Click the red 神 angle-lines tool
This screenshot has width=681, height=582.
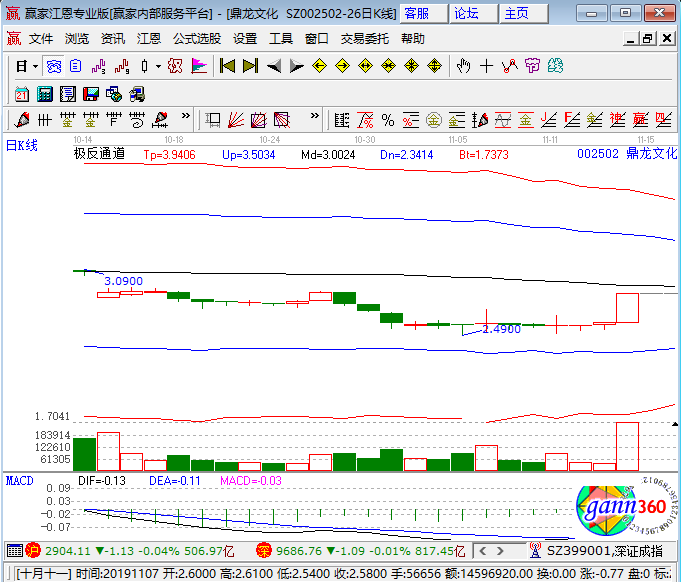click(617, 120)
